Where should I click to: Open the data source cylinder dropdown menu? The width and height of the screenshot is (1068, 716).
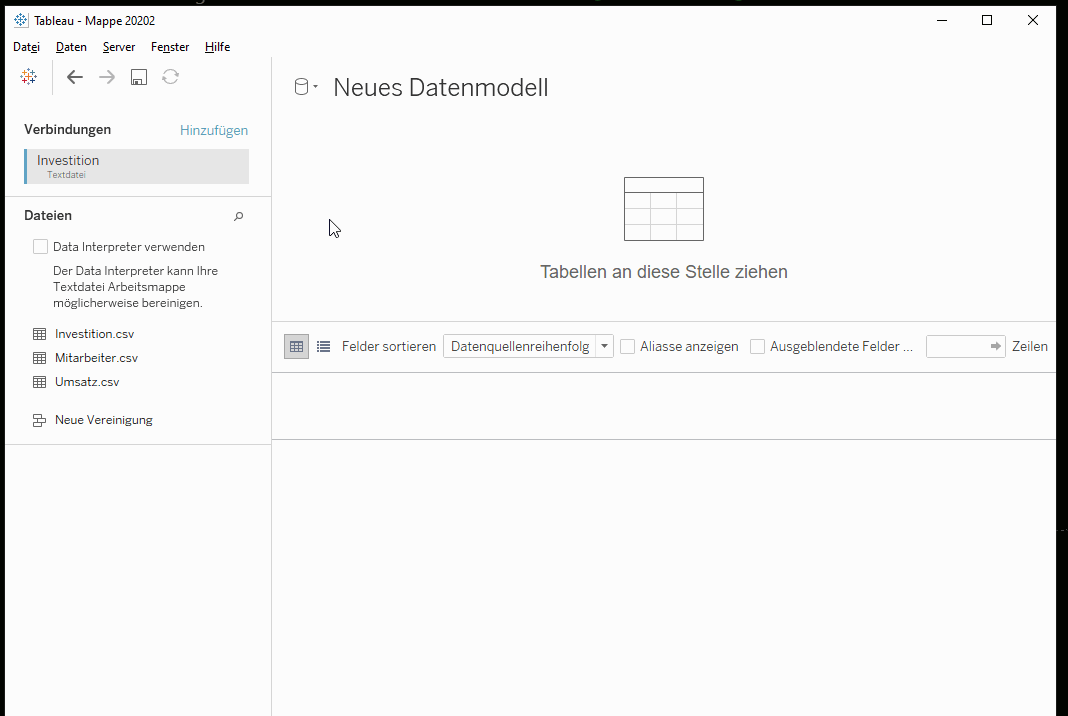point(306,87)
